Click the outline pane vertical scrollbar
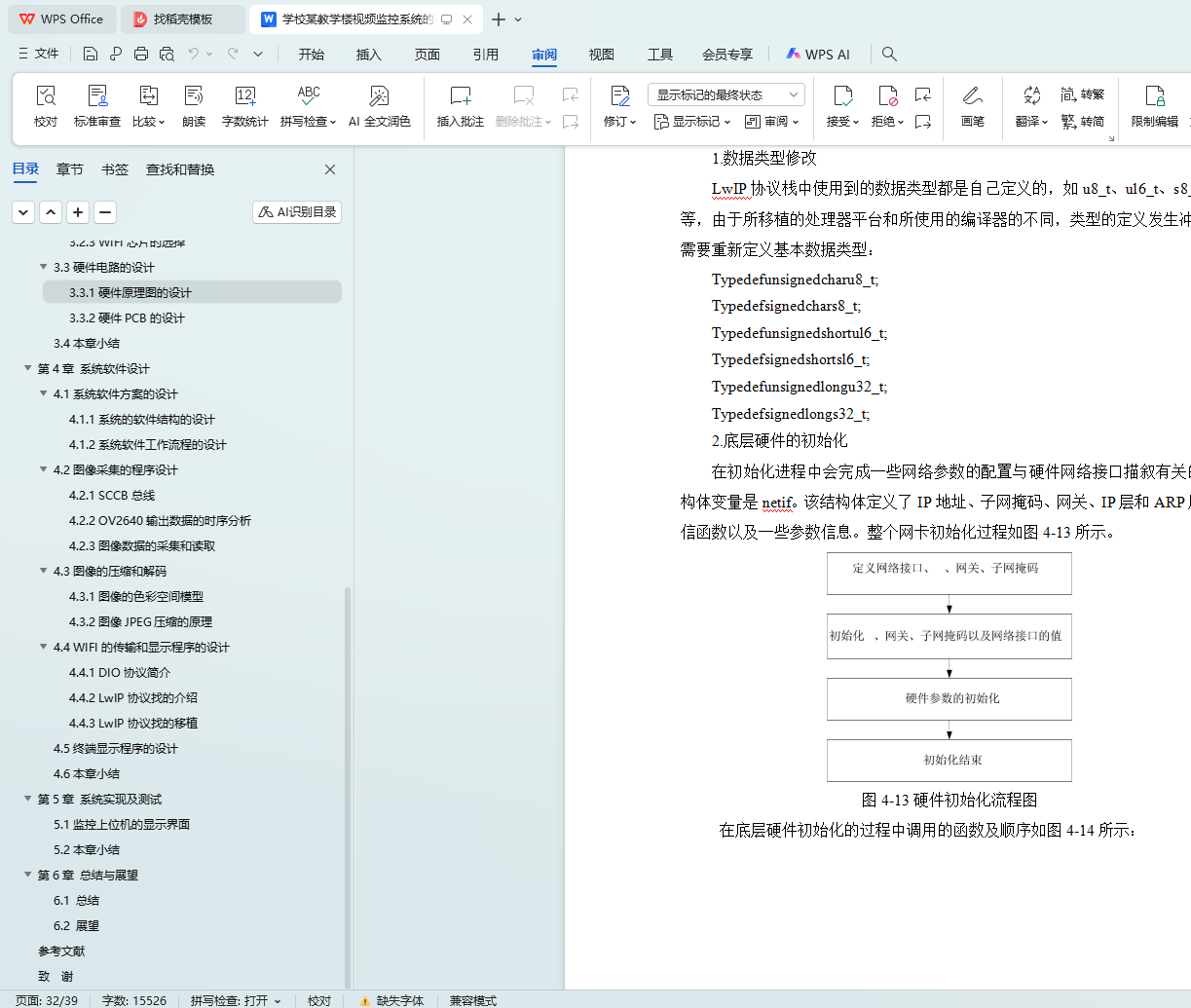1191x1008 pixels. point(348,788)
